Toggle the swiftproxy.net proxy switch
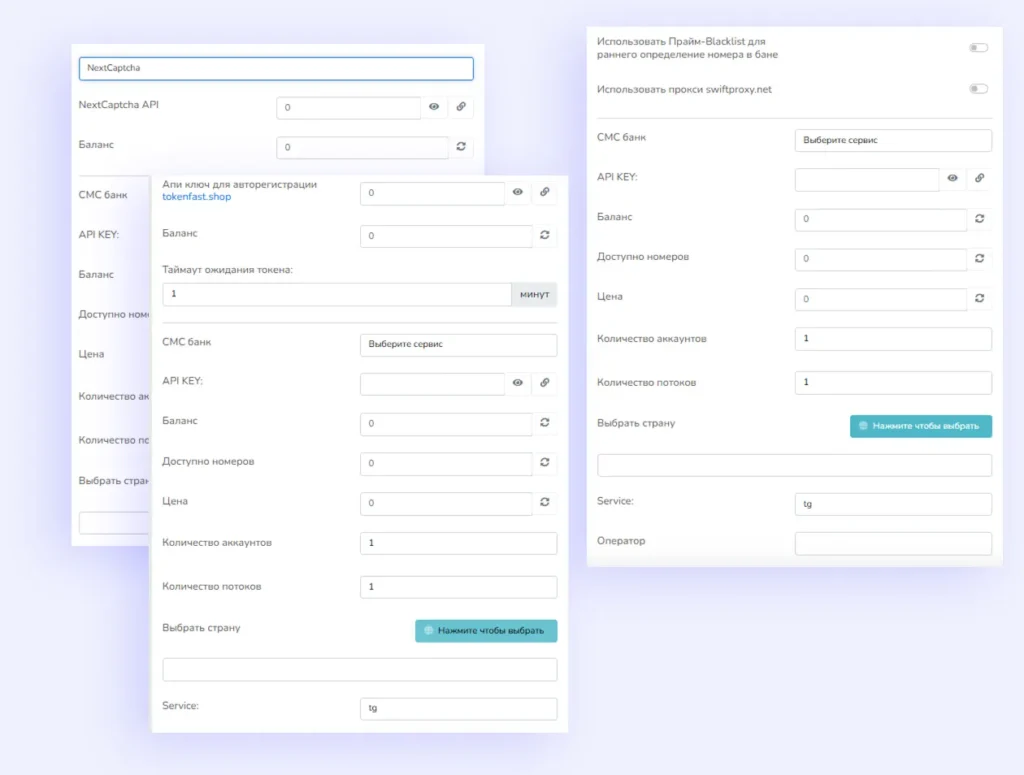The width and height of the screenshot is (1024, 775). 978,89
